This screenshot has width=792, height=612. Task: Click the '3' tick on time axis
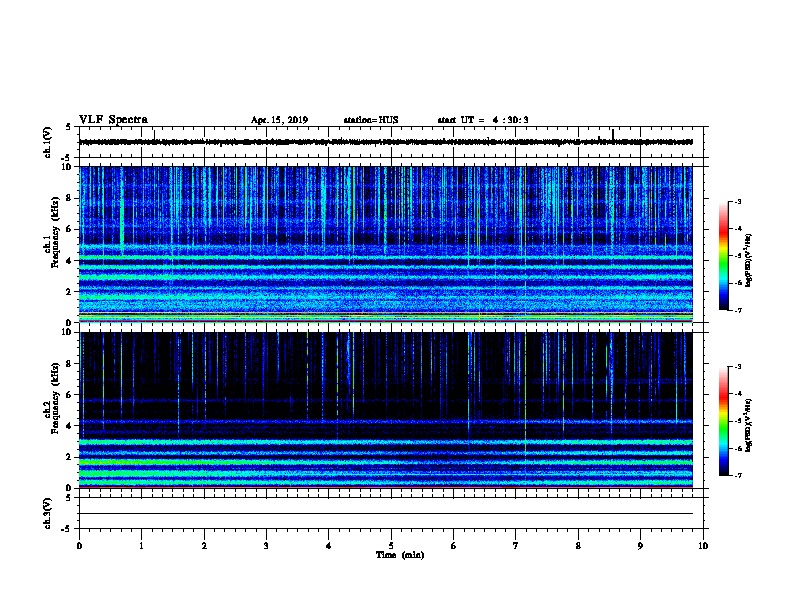pos(266,546)
